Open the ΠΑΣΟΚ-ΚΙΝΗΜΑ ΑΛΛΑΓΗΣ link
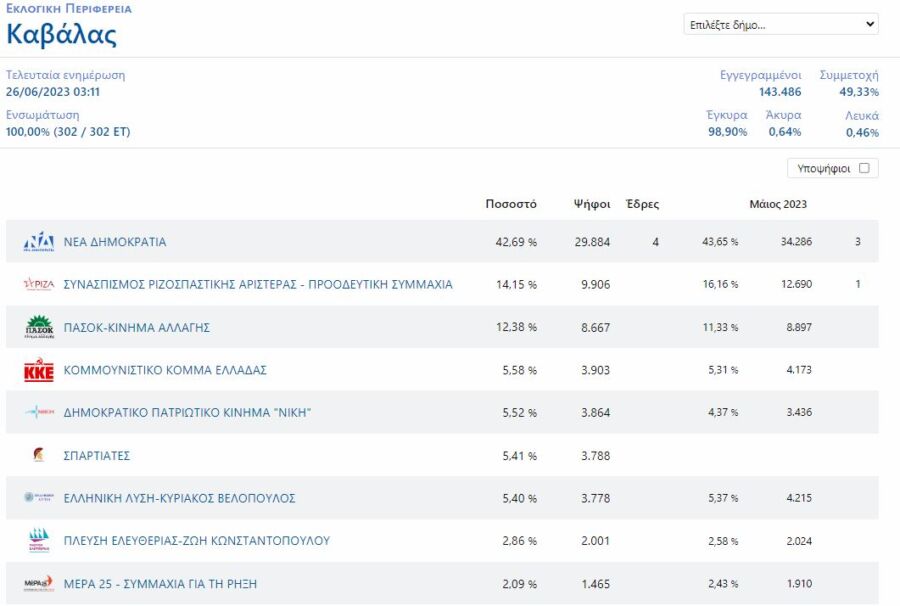This screenshot has width=900, height=606. [136, 327]
